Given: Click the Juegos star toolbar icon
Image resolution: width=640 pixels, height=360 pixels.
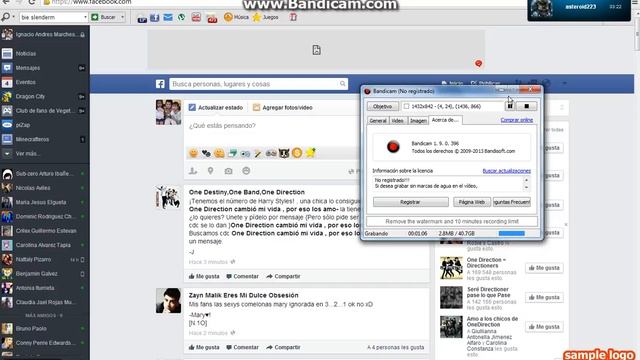Looking at the screenshot, I should [x=266, y=17].
